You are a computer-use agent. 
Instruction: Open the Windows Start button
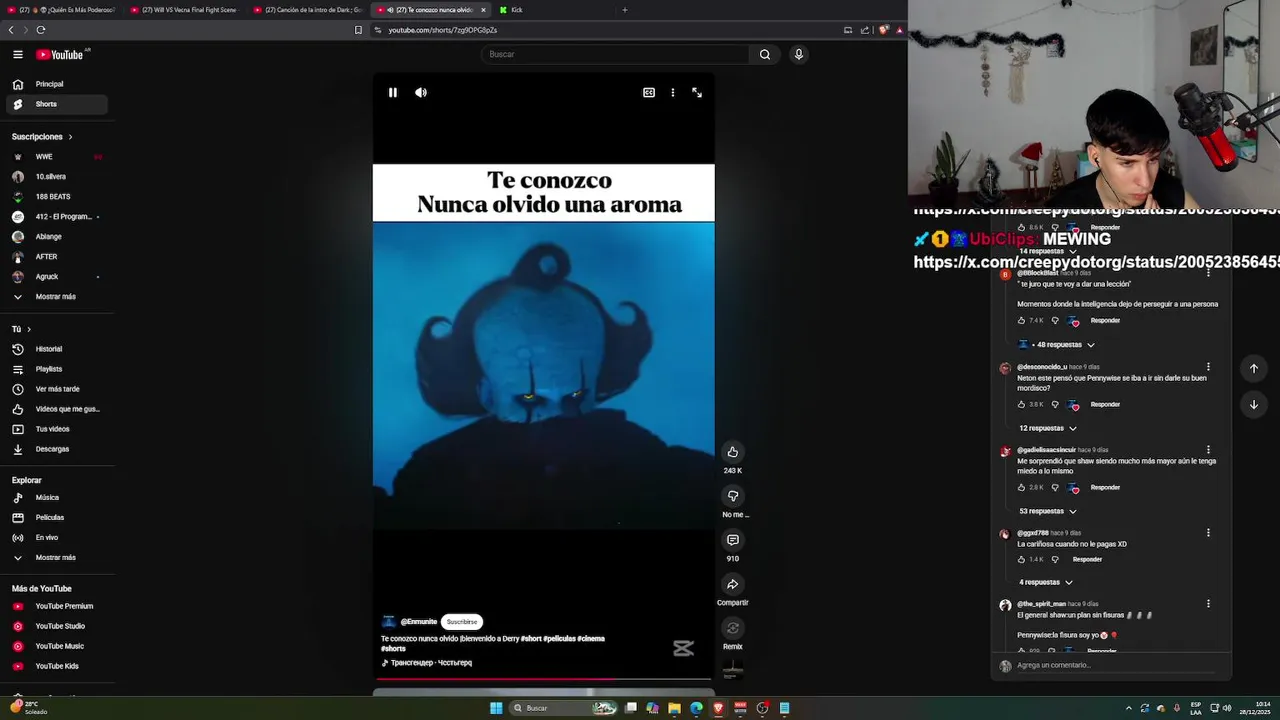pyautogui.click(x=496, y=708)
